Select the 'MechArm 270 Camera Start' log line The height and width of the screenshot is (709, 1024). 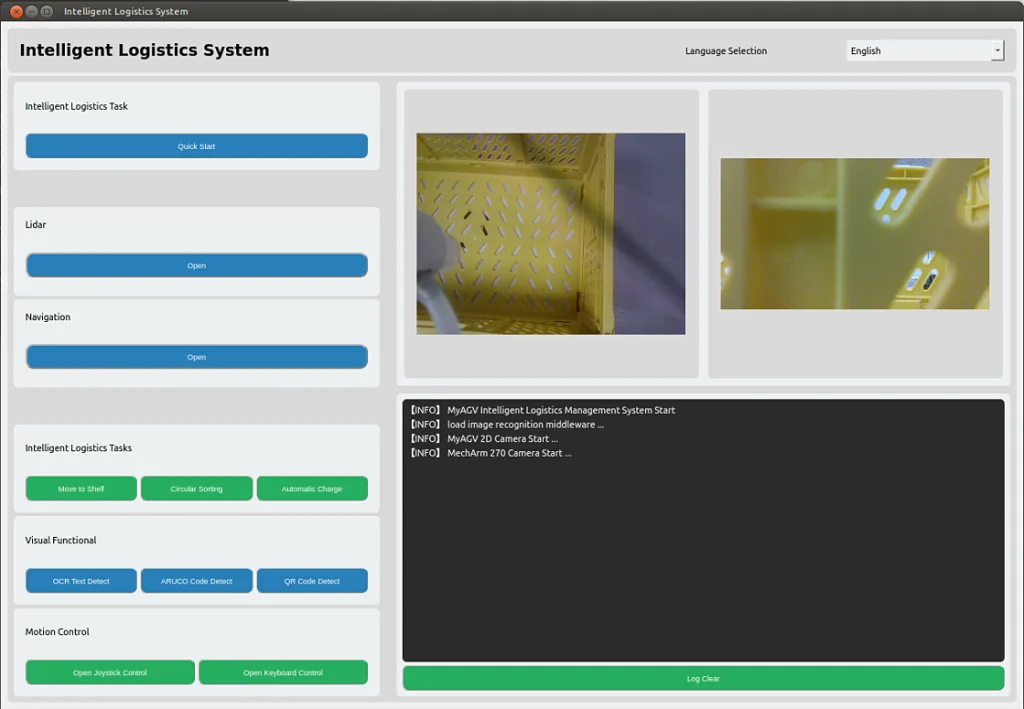509,453
